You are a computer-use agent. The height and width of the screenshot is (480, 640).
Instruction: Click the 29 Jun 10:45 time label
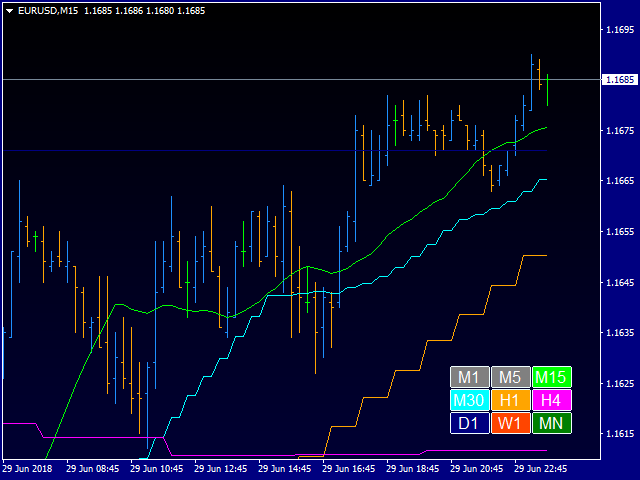(x=157, y=469)
